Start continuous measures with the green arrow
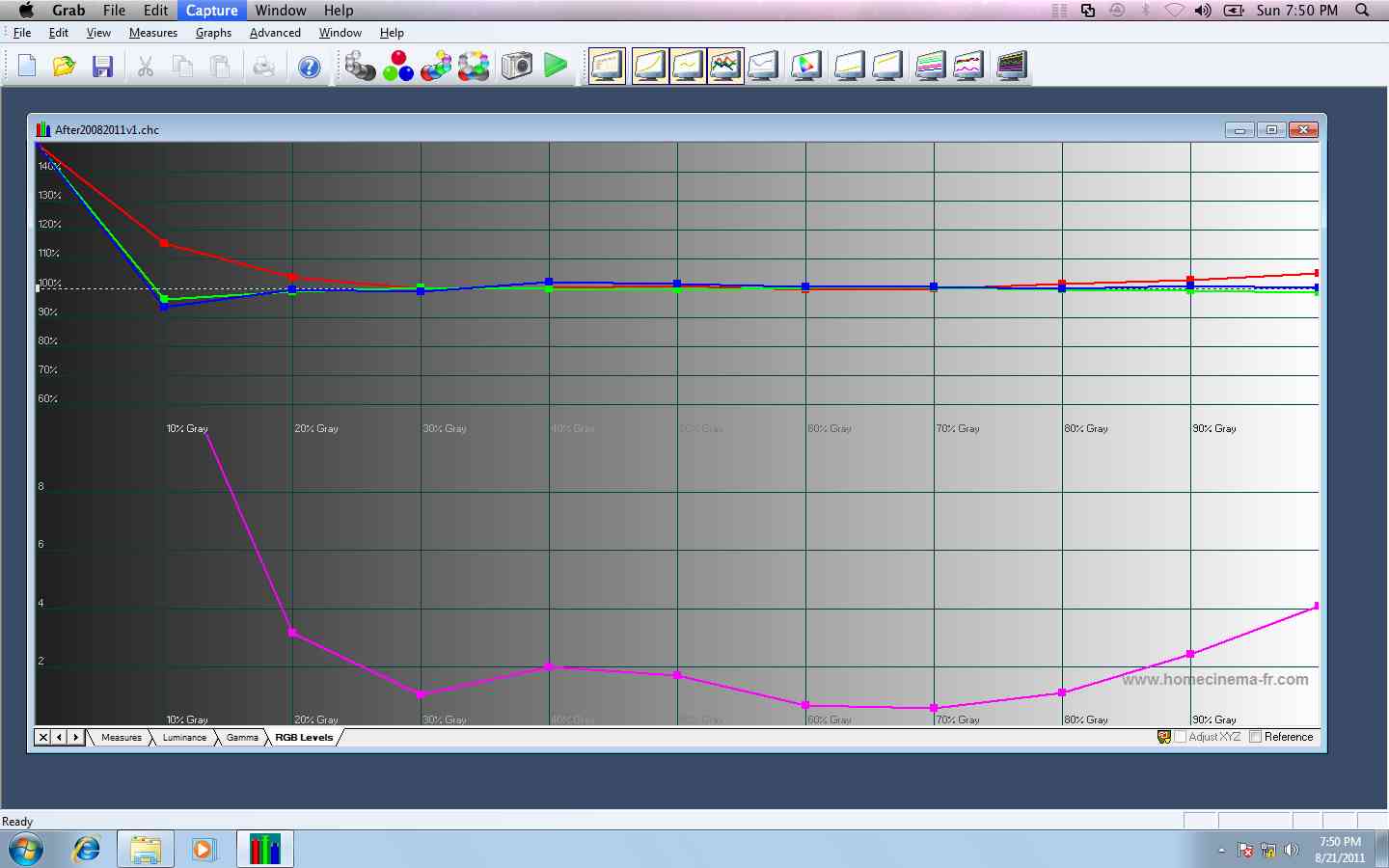The image size is (1389, 868). (x=556, y=66)
